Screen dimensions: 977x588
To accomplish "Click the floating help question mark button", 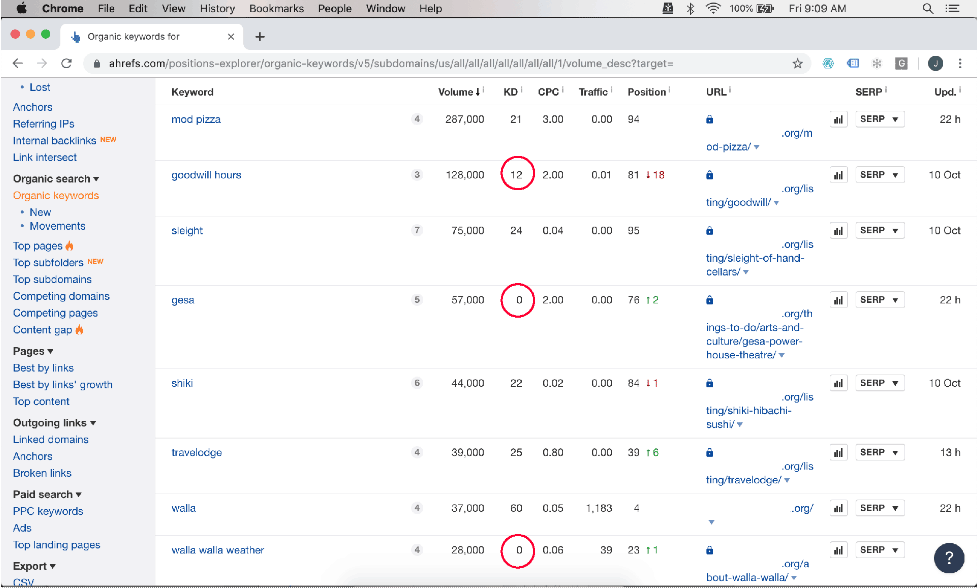I will pyautogui.click(x=947, y=559).
